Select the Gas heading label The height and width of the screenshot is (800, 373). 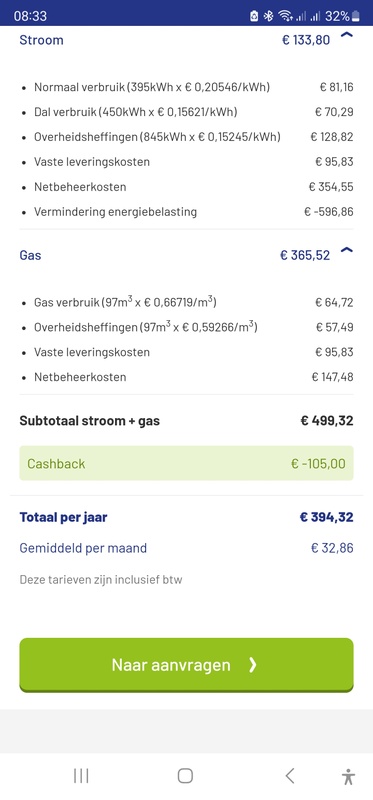tap(30, 255)
